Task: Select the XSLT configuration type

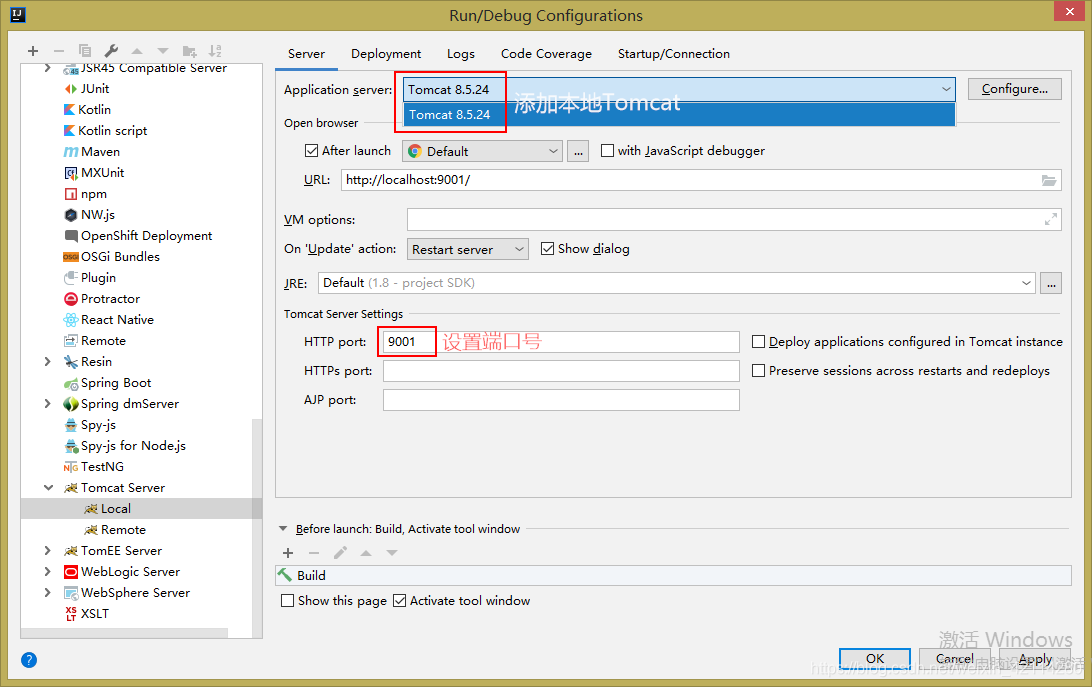Action: pos(86,613)
